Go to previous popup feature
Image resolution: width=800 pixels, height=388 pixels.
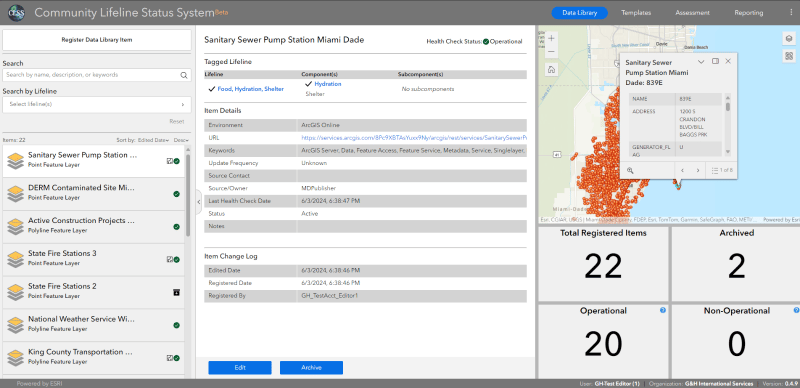(682, 171)
